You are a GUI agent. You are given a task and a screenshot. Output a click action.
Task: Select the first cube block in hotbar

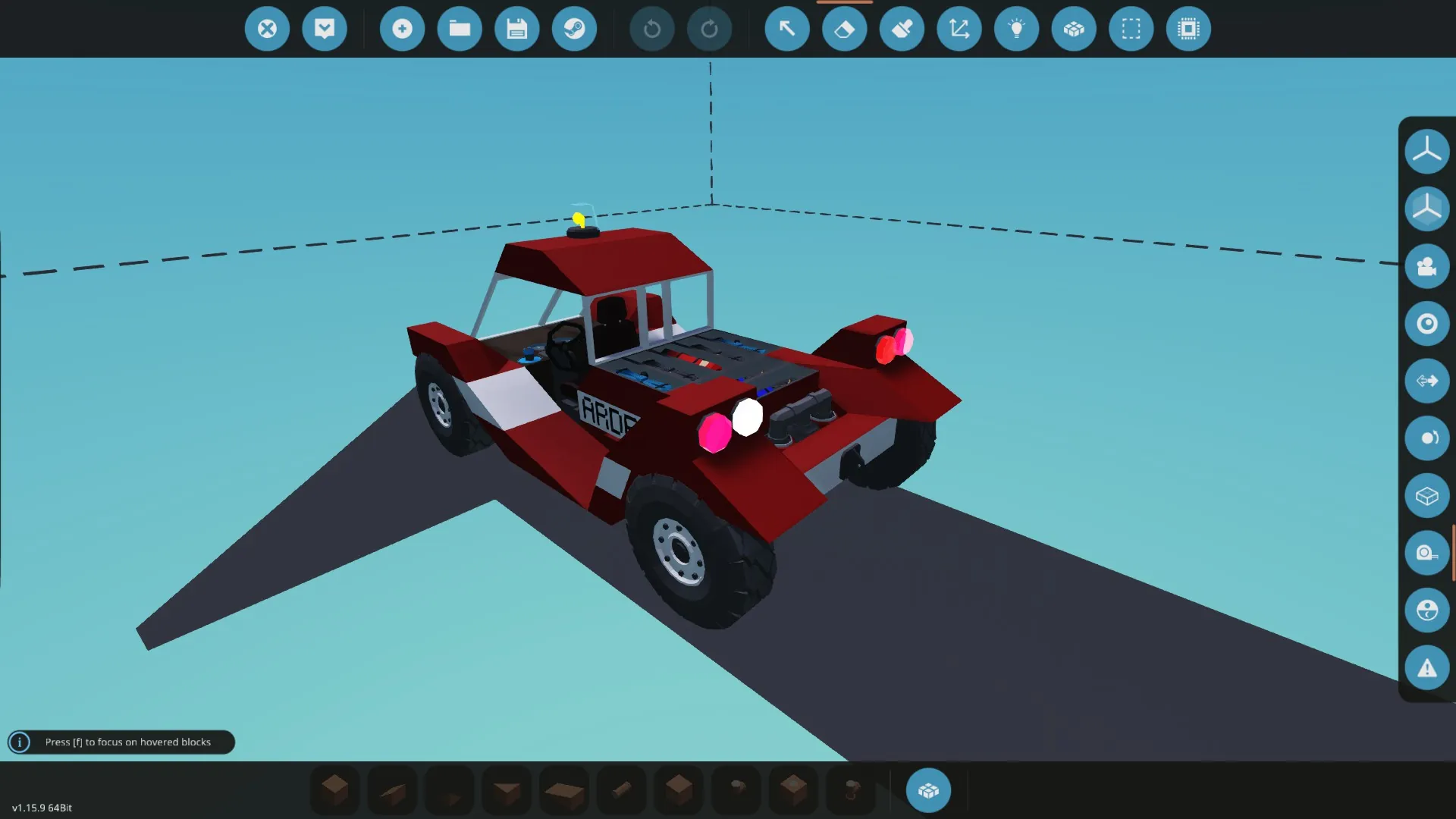tap(334, 790)
